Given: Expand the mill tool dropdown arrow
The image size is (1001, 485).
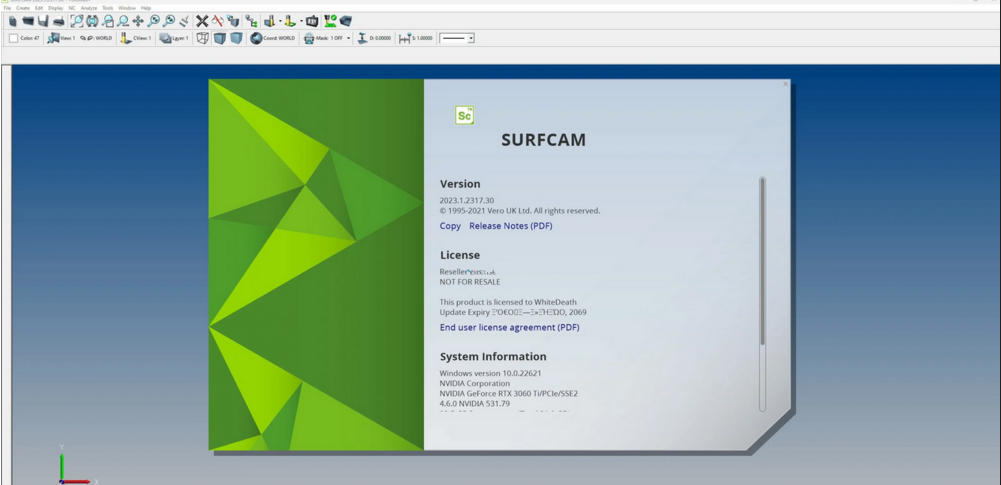Looking at the screenshot, I should click(x=280, y=21).
